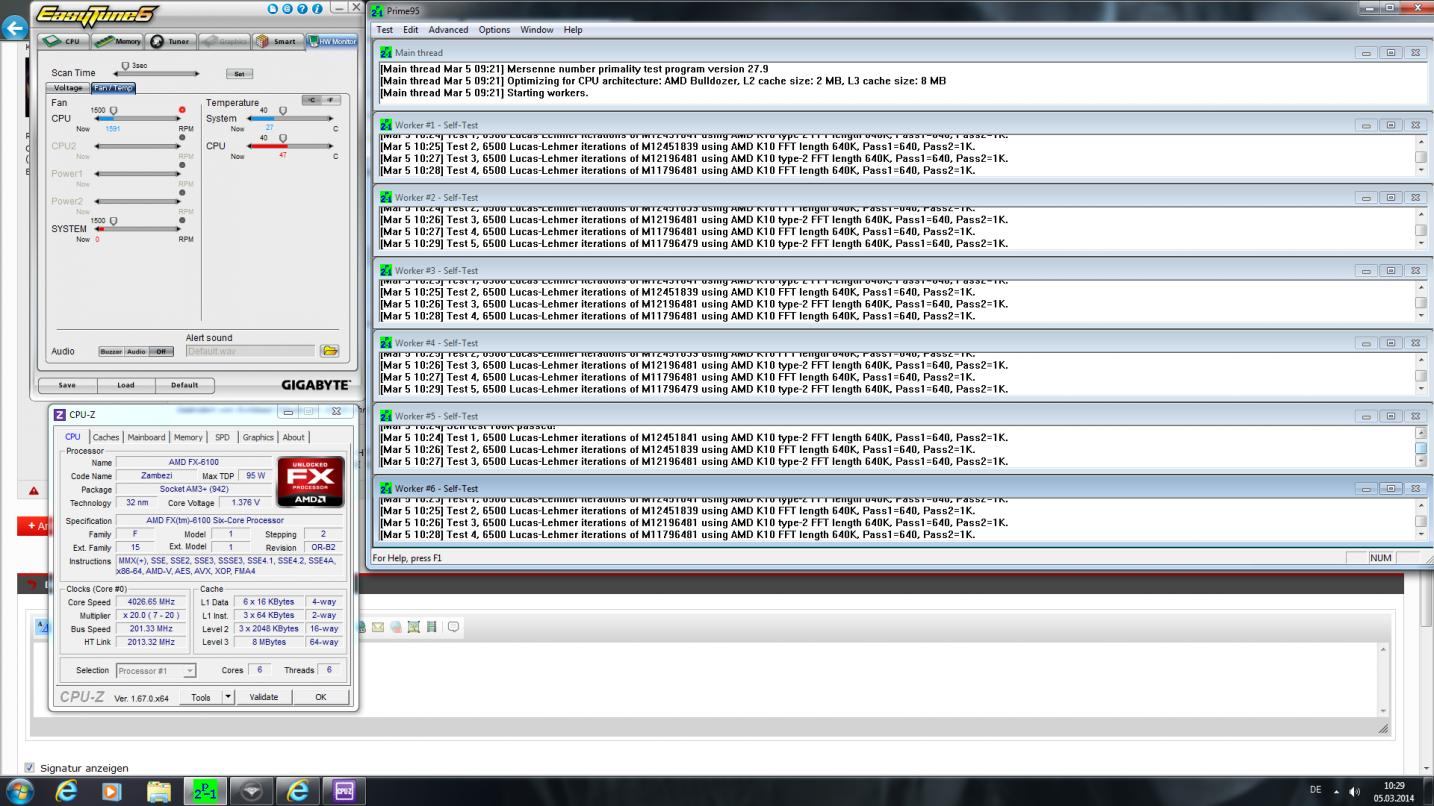1434x806 pixels.
Task: Open the Help menu in Prime95
Action: 573,30
